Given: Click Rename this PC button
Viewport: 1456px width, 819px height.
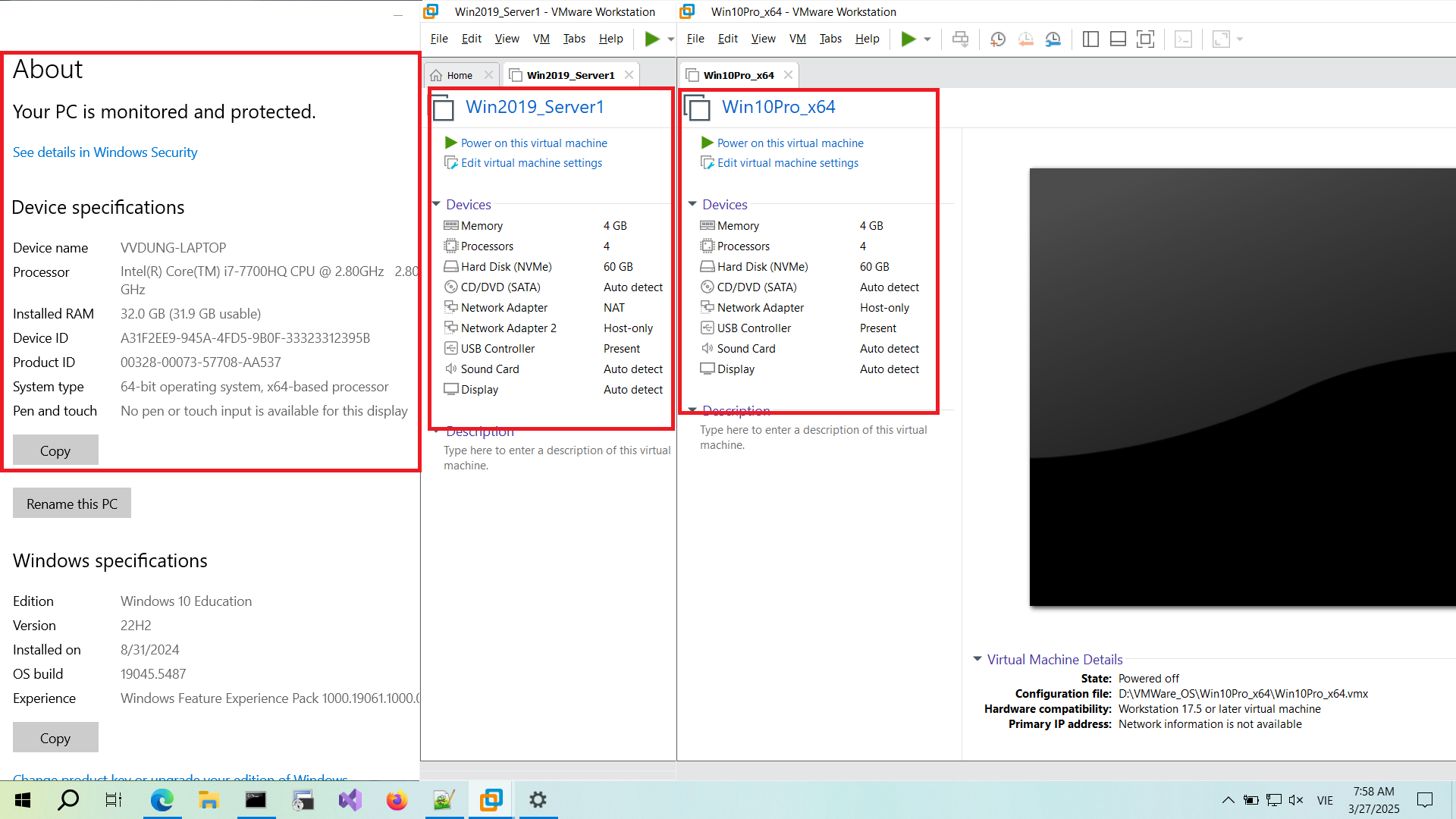Looking at the screenshot, I should tap(72, 504).
